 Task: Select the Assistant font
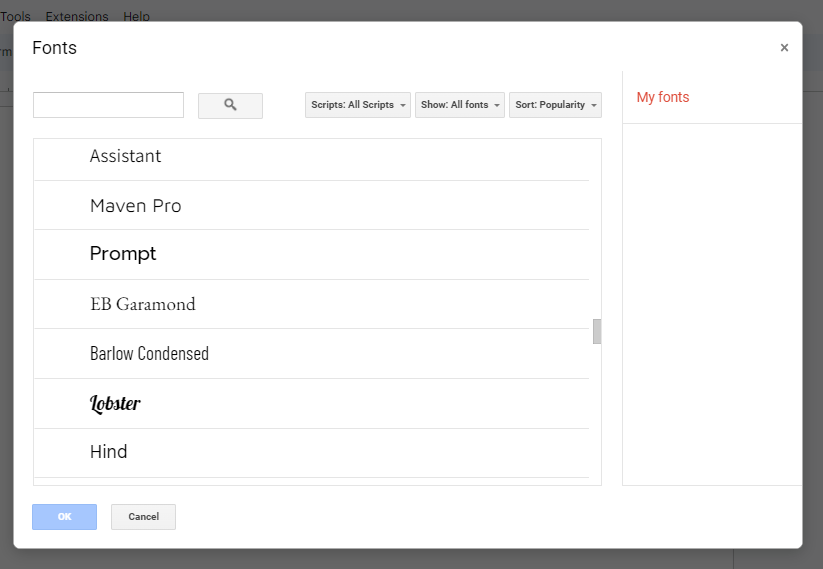[125, 157]
